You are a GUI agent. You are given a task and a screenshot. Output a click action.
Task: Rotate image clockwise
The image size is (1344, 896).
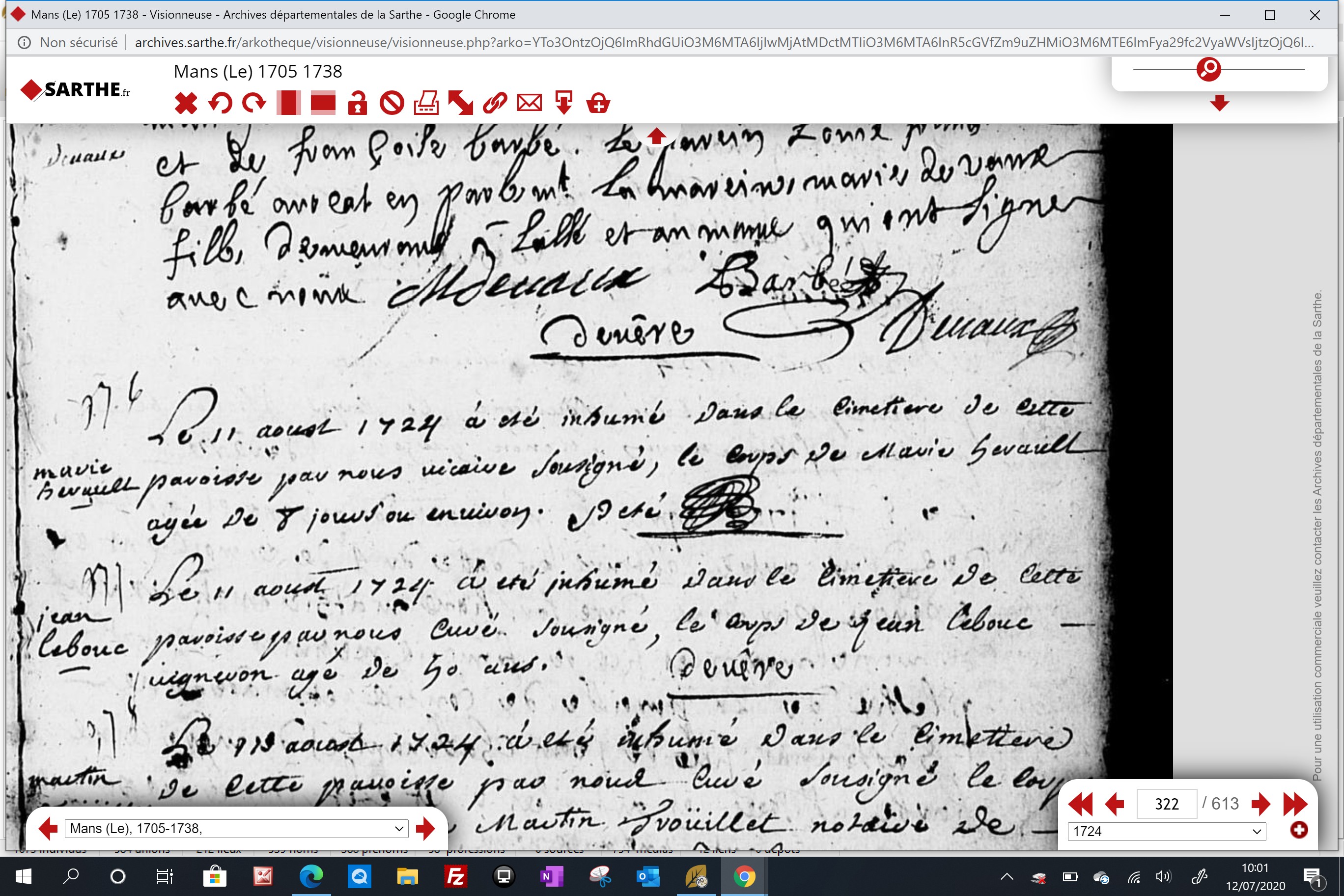(254, 104)
